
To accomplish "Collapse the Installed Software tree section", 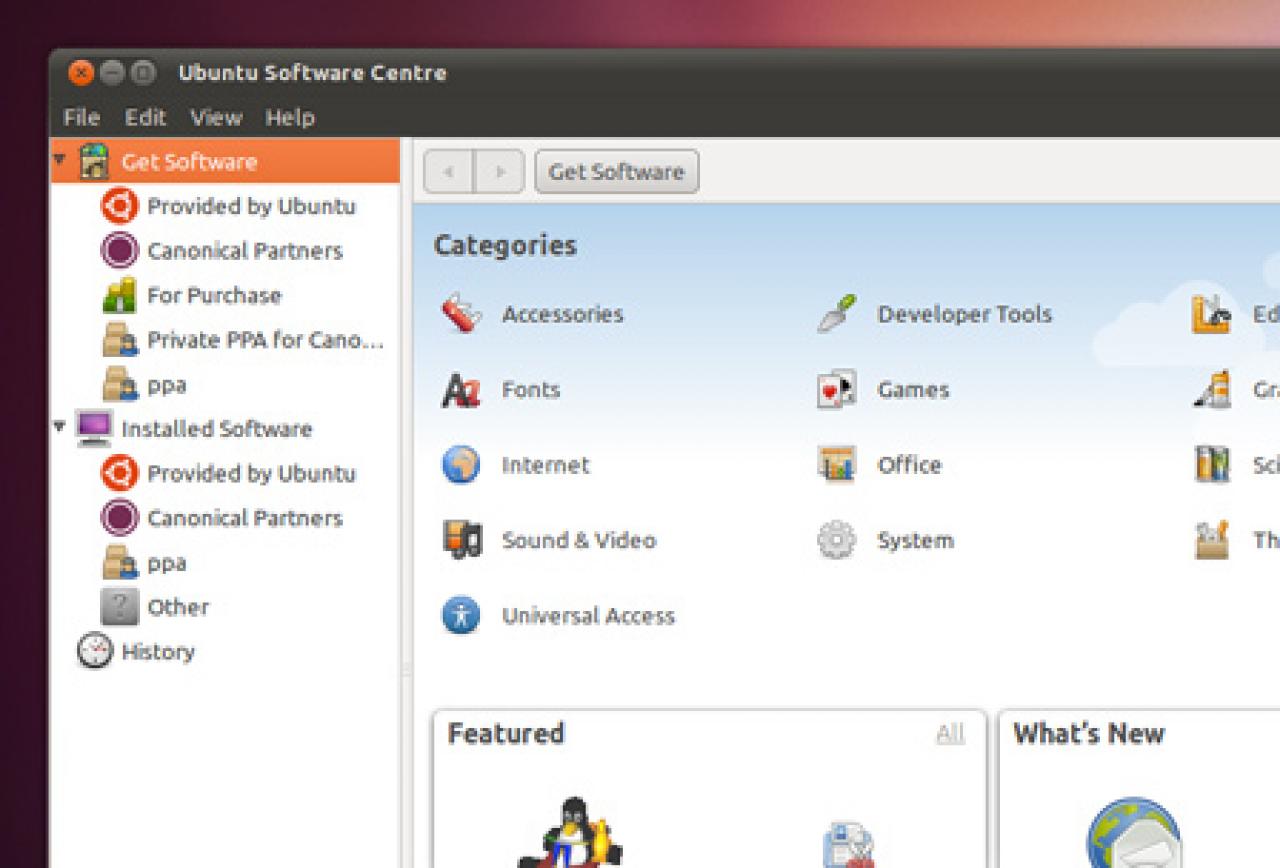I will point(60,426).
